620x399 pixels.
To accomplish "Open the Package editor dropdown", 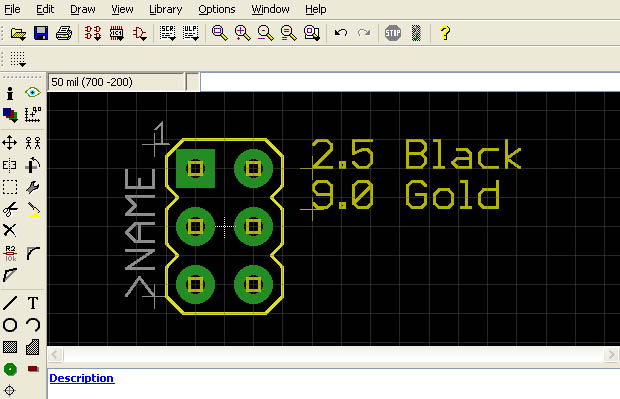I will point(117,33).
